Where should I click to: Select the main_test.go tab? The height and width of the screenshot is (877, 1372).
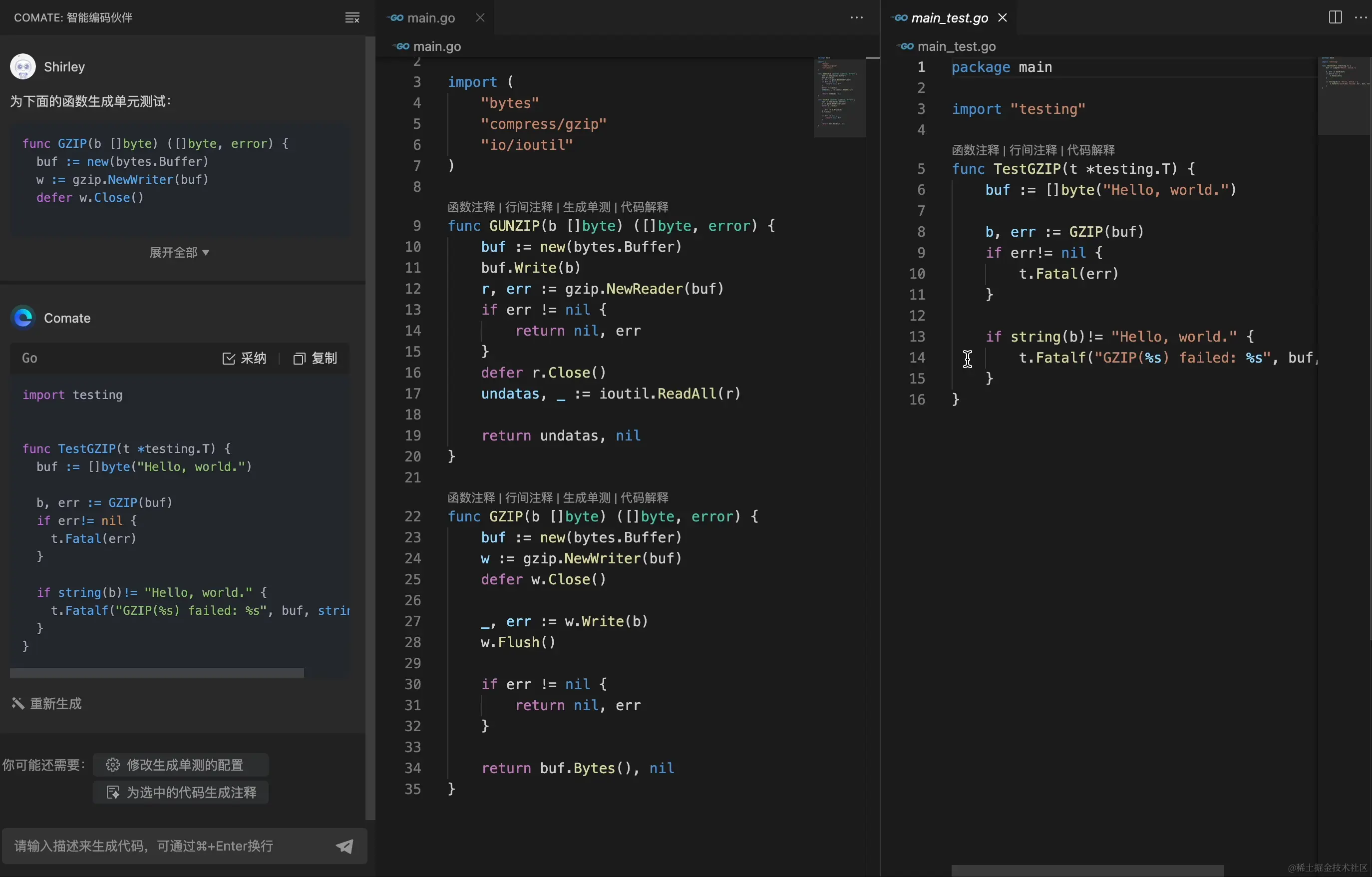(x=949, y=17)
